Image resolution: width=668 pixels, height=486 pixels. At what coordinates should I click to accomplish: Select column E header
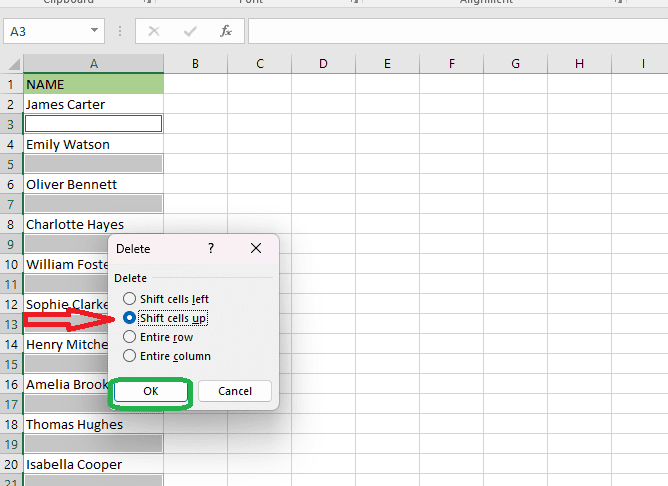point(387,64)
